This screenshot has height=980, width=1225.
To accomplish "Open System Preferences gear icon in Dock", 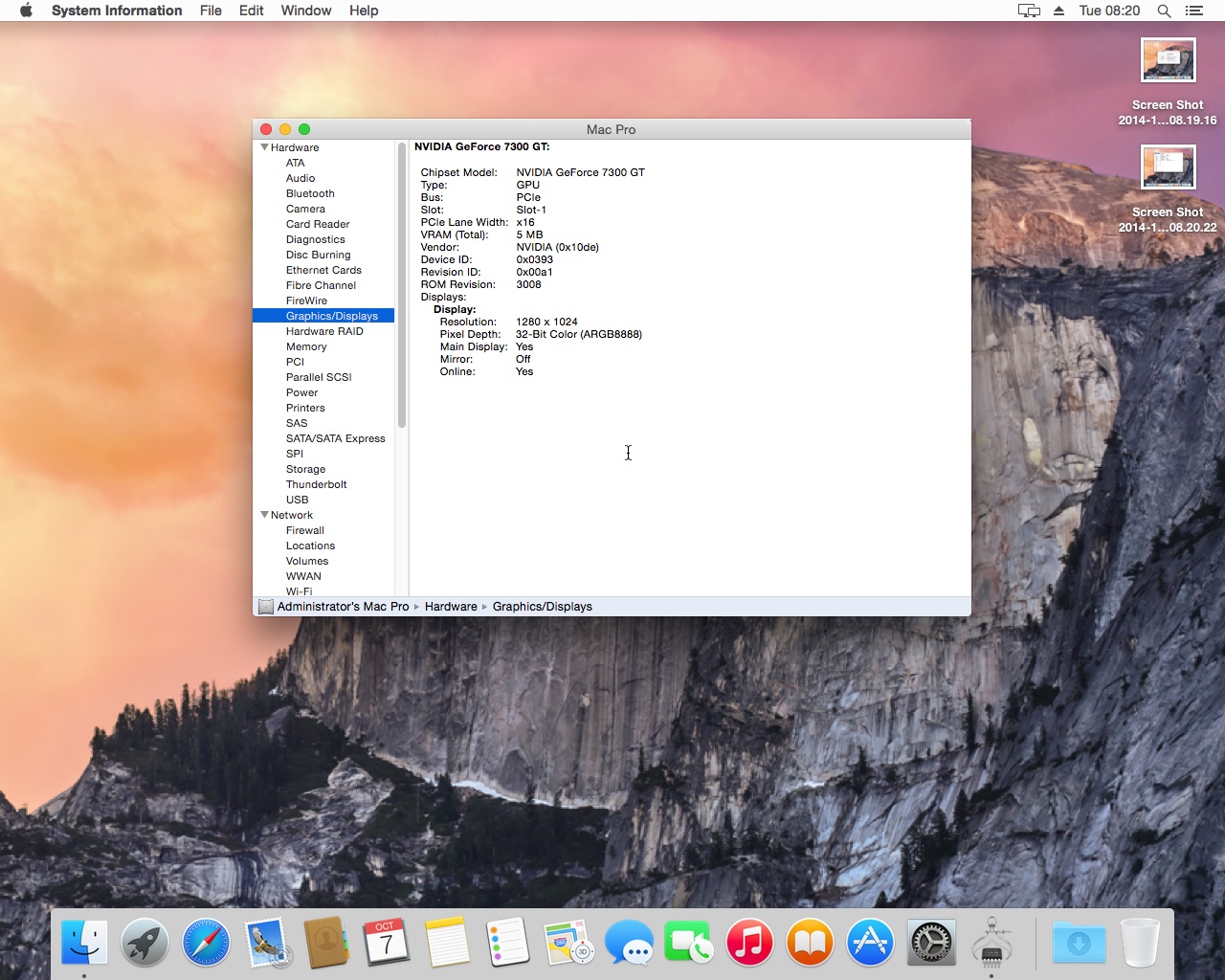I will pyautogui.click(x=931, y=943).
